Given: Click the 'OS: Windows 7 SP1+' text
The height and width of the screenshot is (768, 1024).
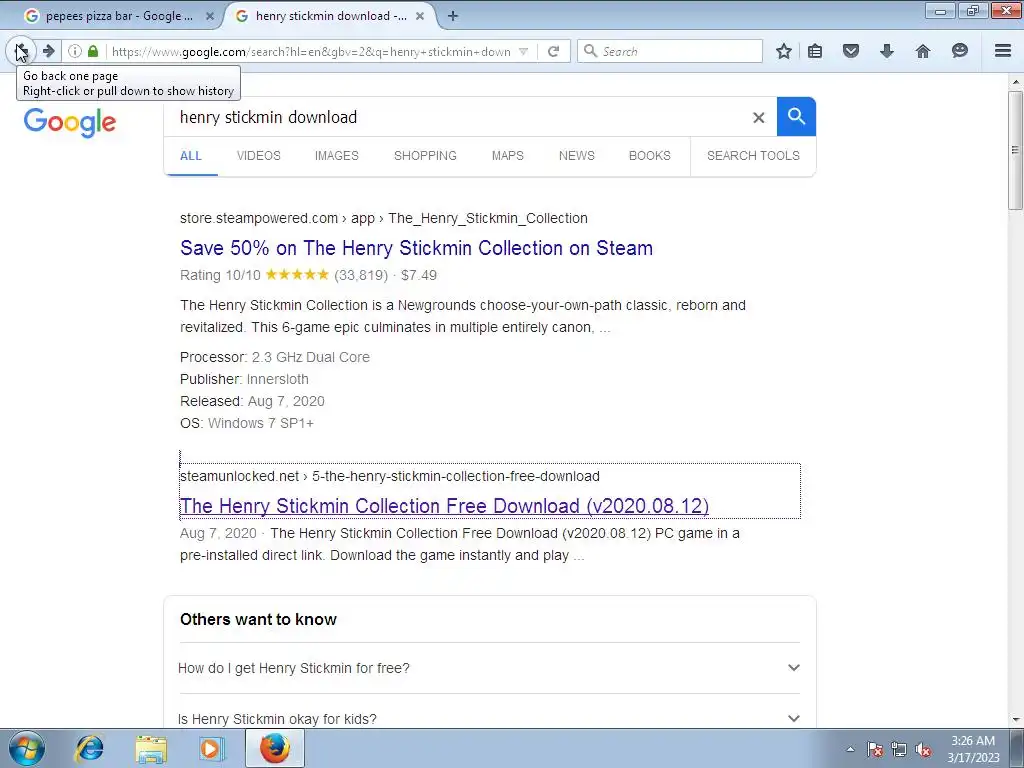Looking at the screenshot, I should click(247, 423).
